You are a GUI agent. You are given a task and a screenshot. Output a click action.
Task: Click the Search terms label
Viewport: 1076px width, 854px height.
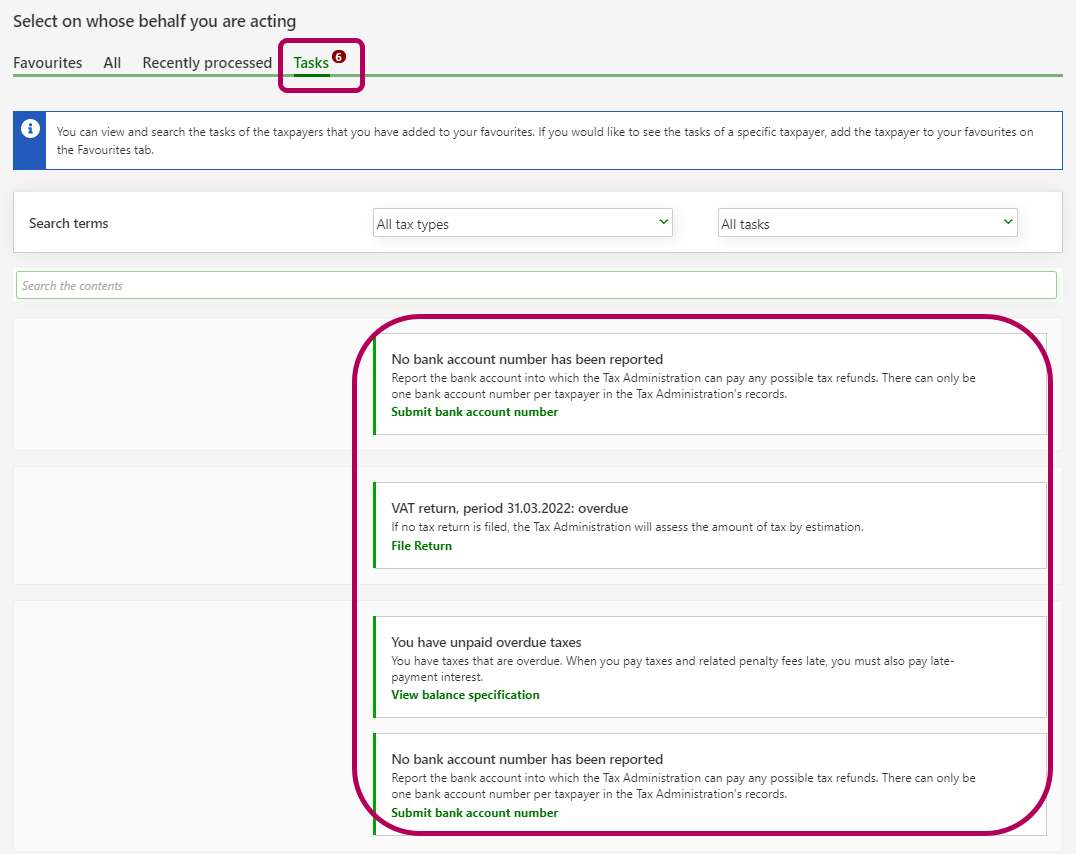pyautogui.click(x=69, y=223)
